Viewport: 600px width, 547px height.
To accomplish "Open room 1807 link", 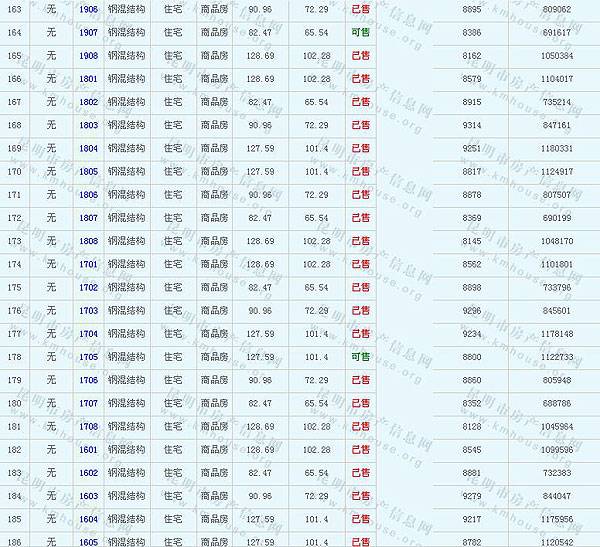I will pos(88,217).
